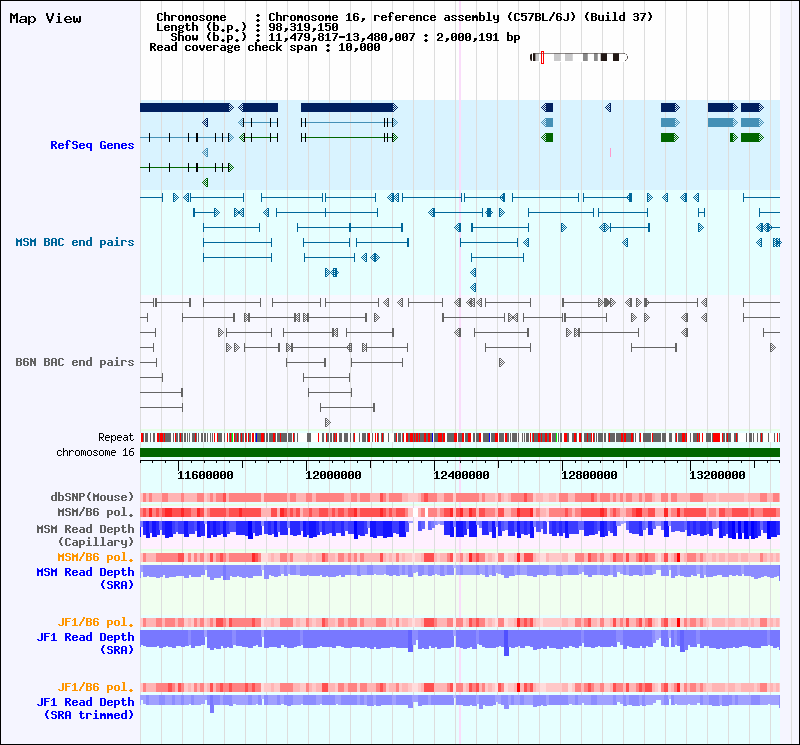Viewport: 800px width, 745px height.
Task: Click ruler position 12800000
Action: click(589, 476)
